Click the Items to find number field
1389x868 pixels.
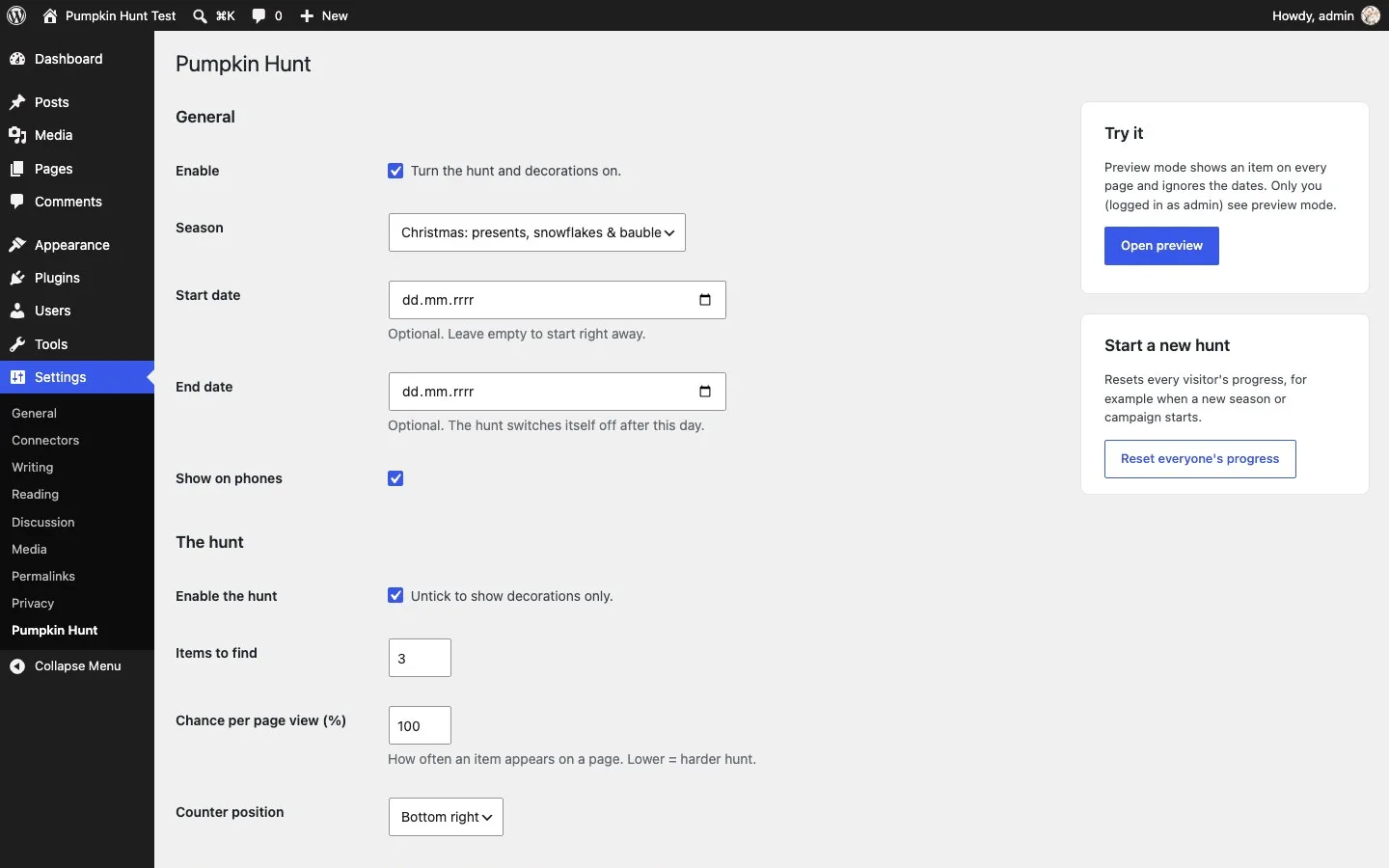point(420,658)
